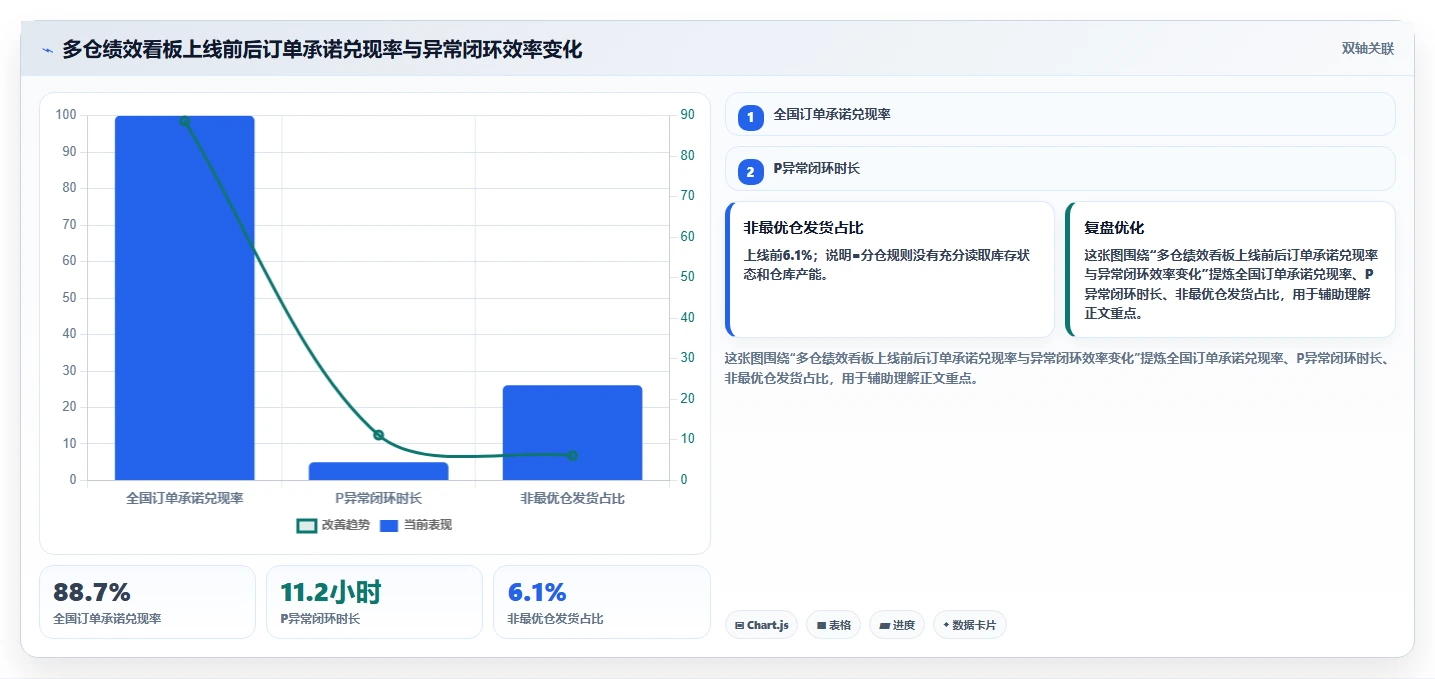Open the 全国订单承诺兑现率 list item
The height and width of the screenshot is (679, 1435).
click(1060, 114)
